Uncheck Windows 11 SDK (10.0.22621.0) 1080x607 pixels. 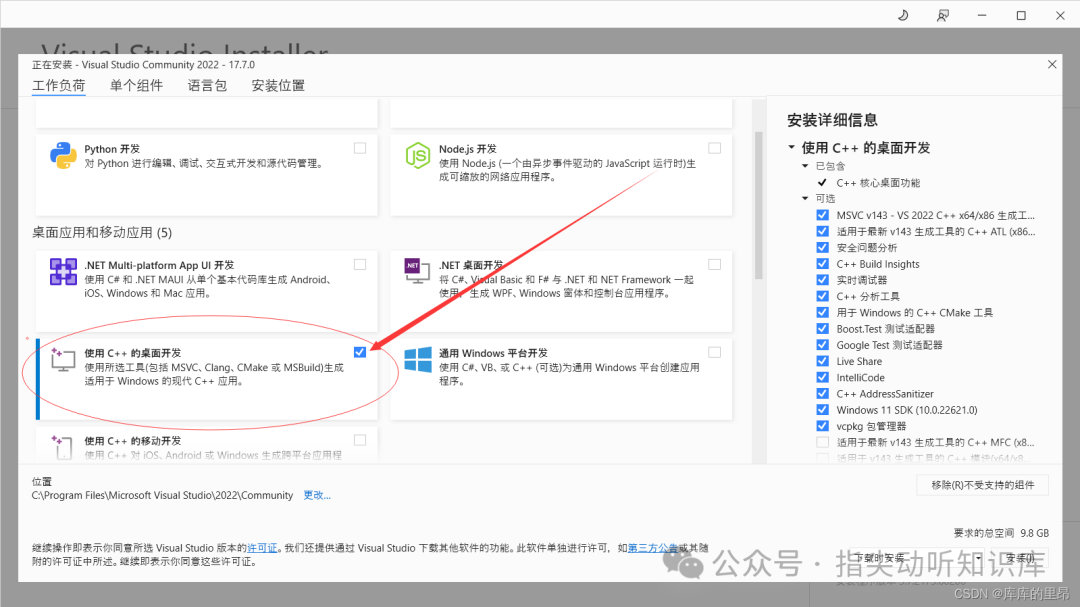coord(822,409)
